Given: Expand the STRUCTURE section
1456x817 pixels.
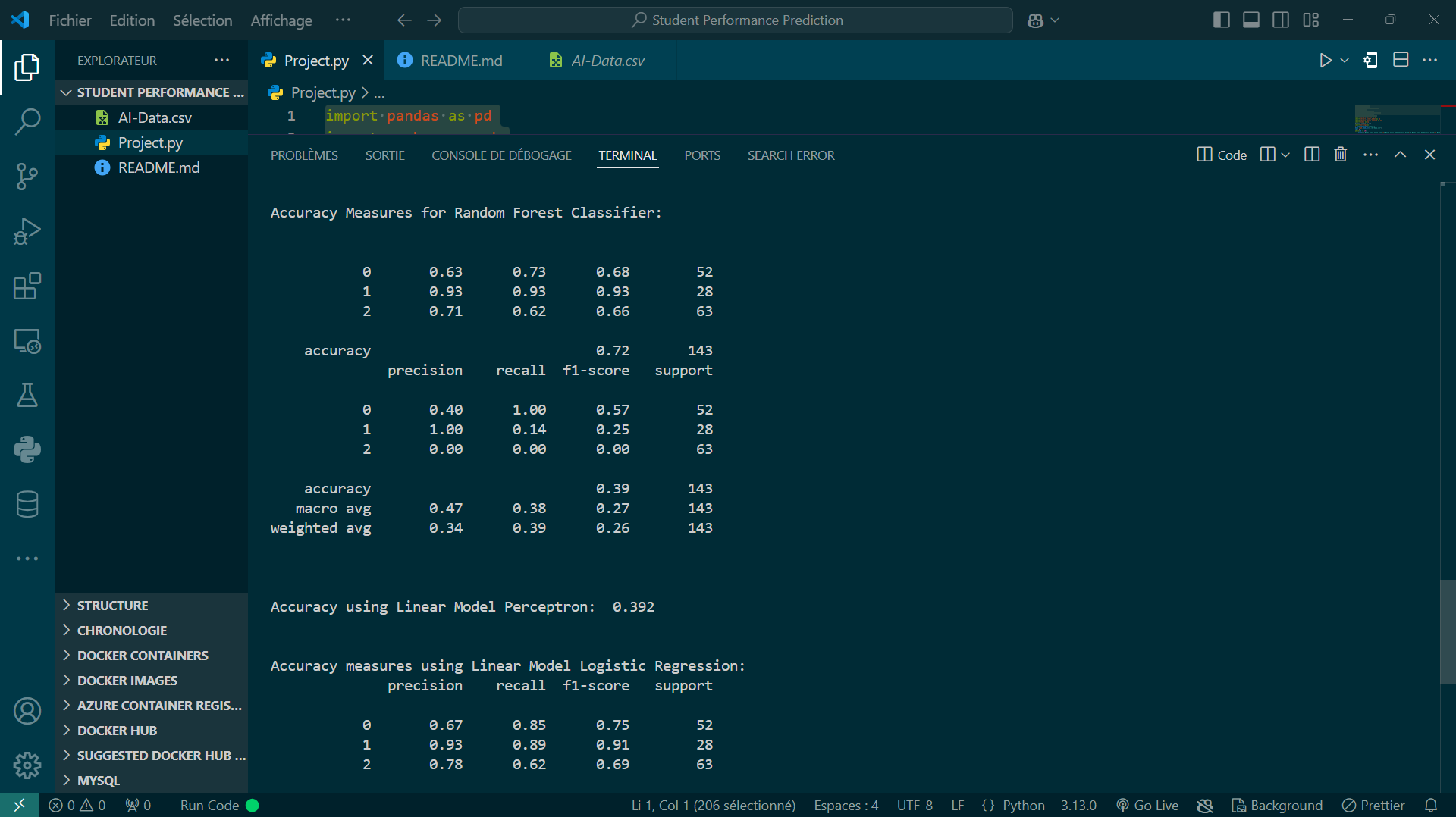Looking at the screenshot, I should pos(152,606).
